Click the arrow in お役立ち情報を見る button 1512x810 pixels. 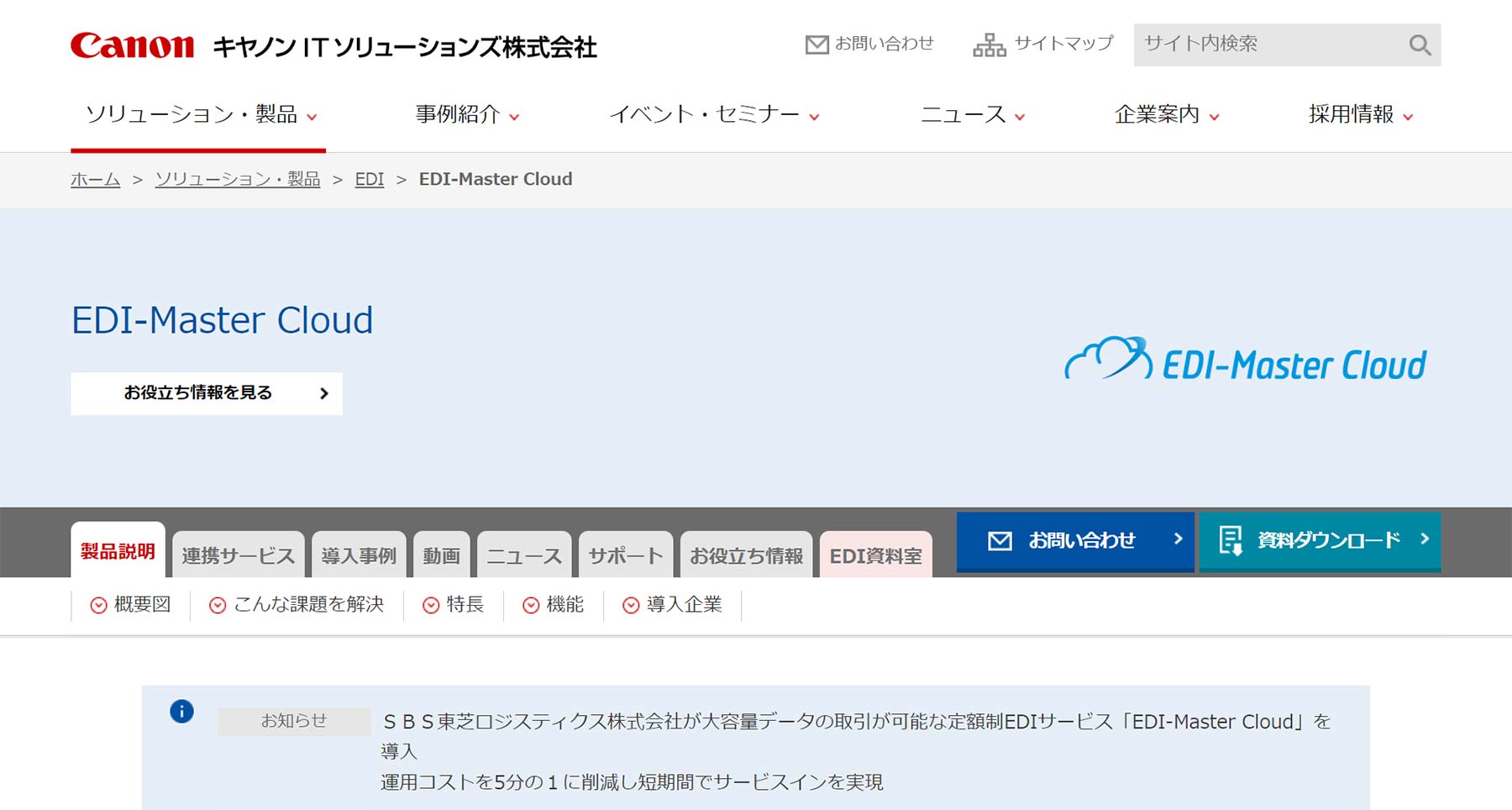(x=324, y=393)
